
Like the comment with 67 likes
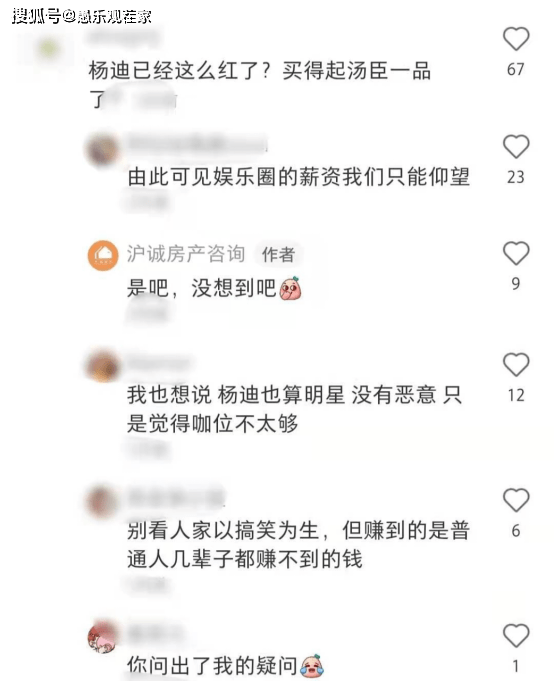tap(516, 39)
